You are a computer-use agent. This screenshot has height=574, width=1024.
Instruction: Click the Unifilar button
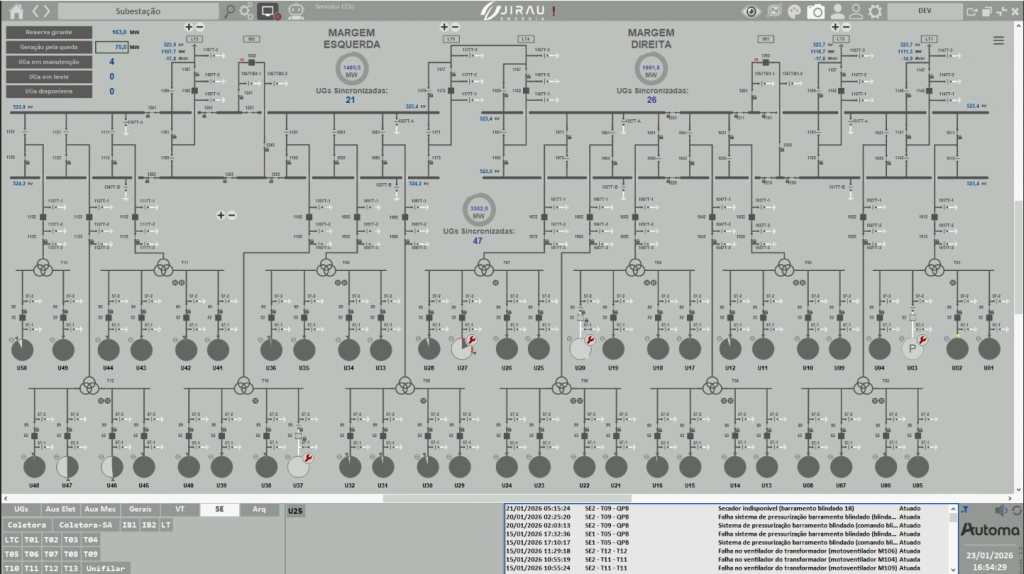[x=105, y=568]
